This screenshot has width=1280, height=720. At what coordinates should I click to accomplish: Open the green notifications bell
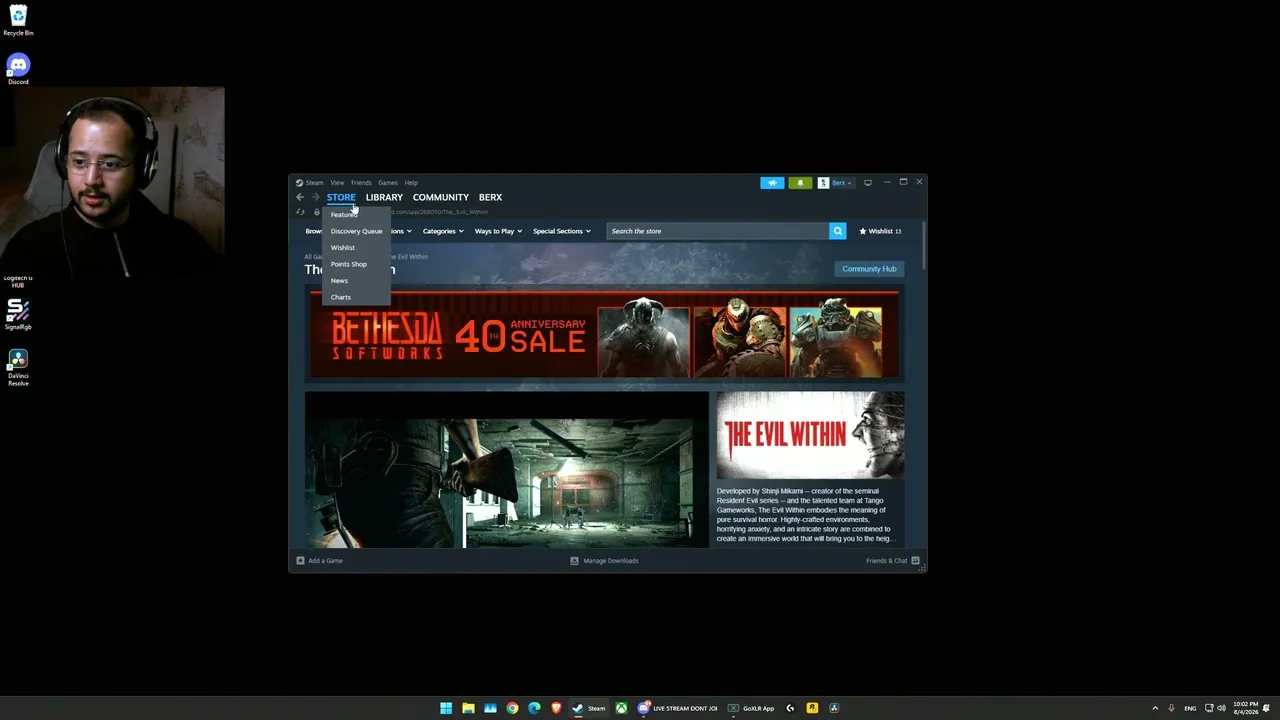pyautogui.click(x=800, y=183)
